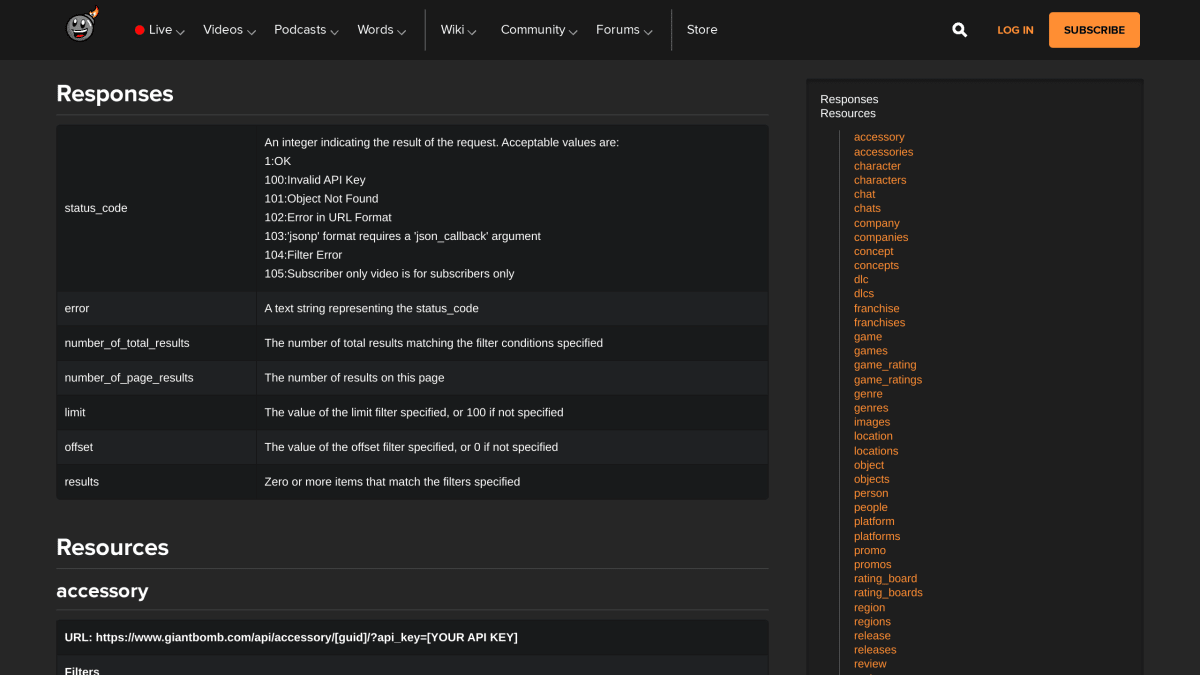The width and height of the screenshot is (1200, 675).
Task: Open the accessory sidebar link
Action: [x=879, y=137]
